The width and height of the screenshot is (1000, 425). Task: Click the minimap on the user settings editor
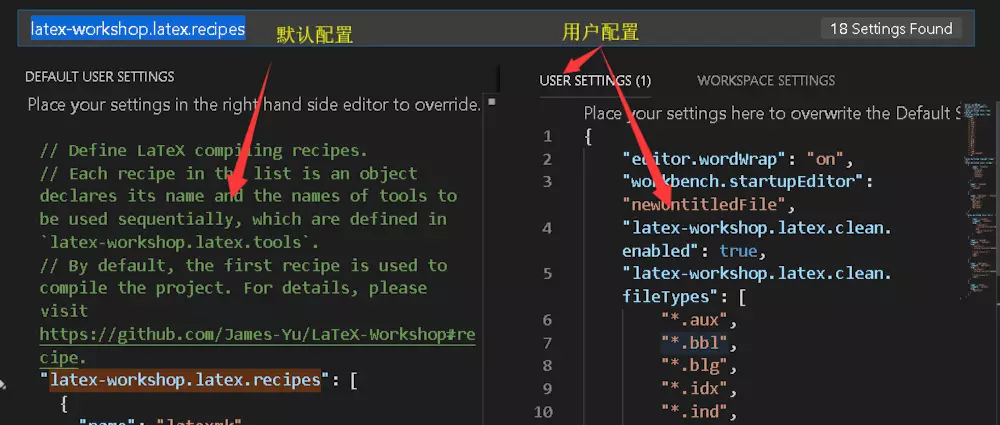(980, 198)
